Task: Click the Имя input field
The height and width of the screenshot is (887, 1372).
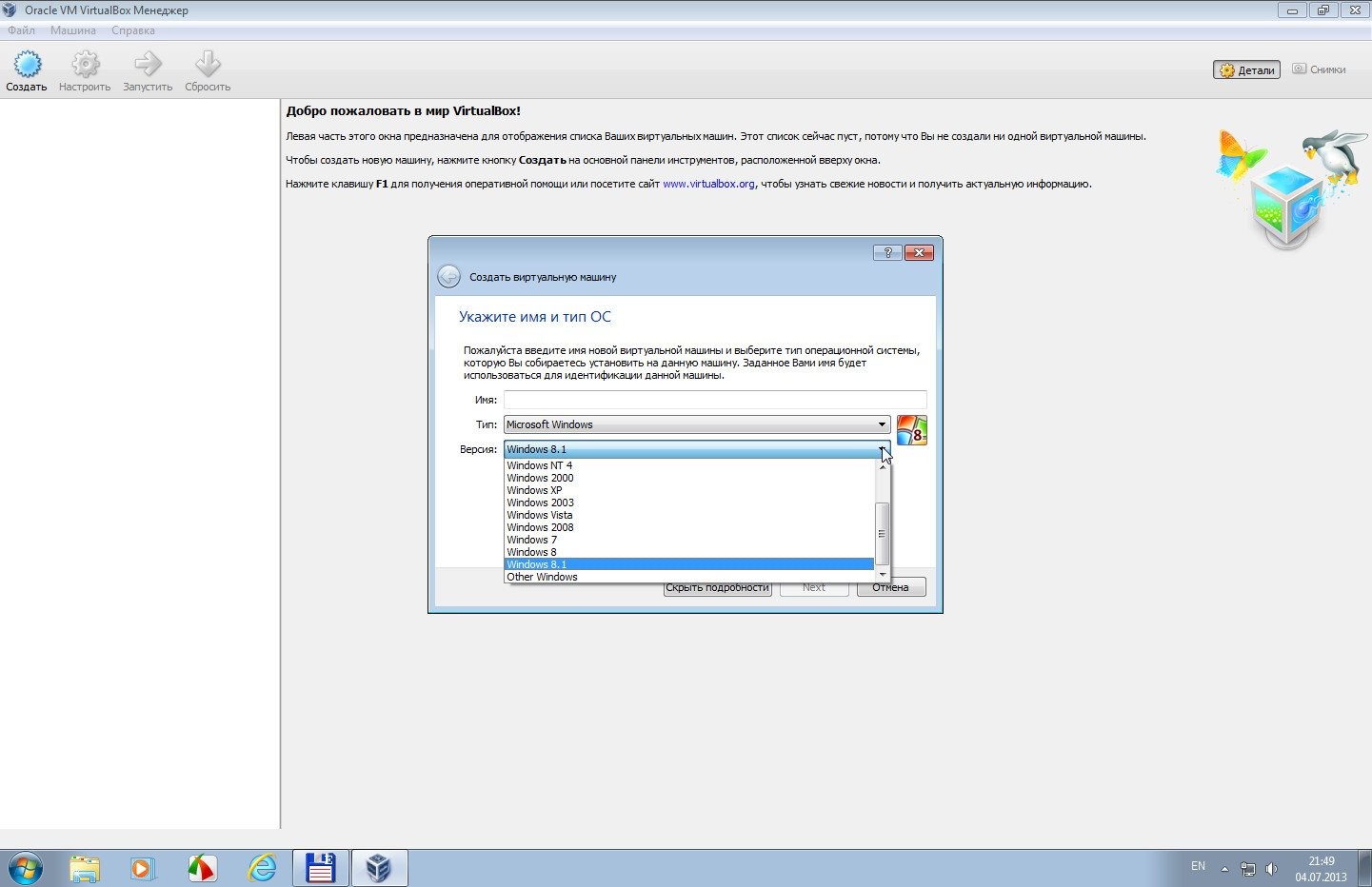Action: click(715, 400)
